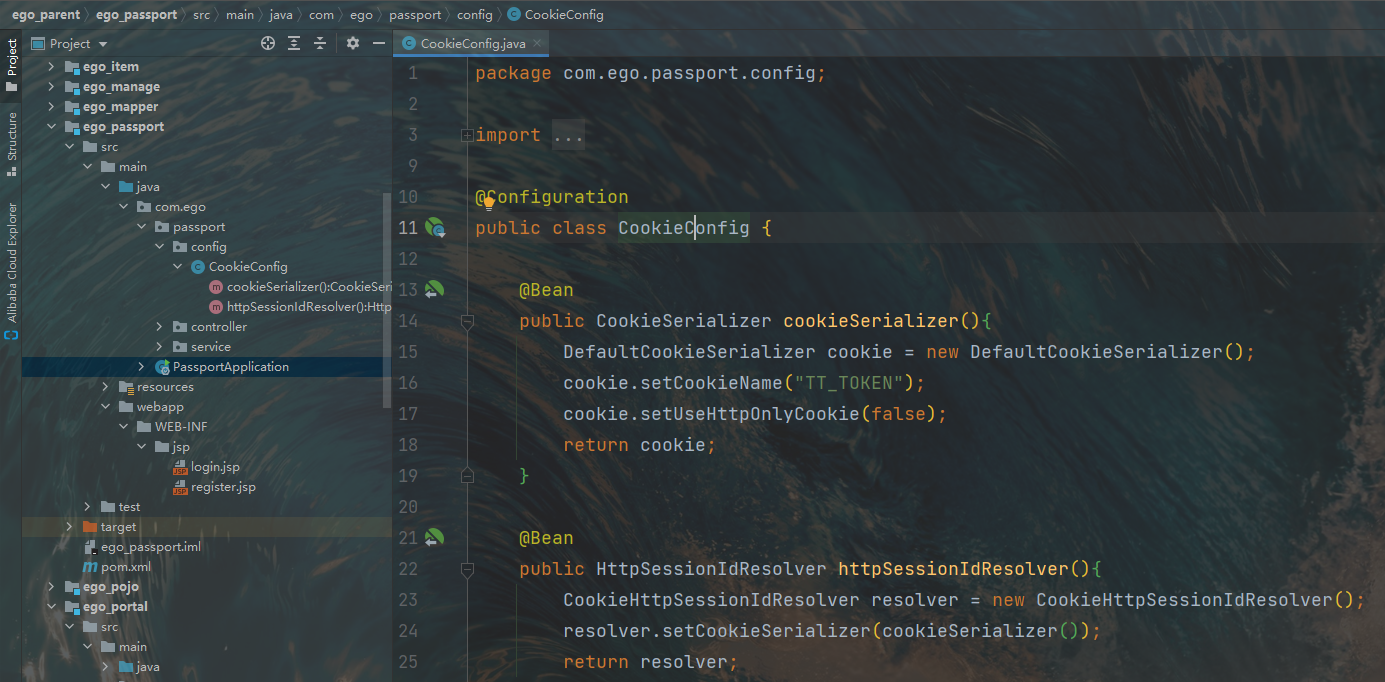This screenshot has width=1385, height=682.
Task: Toggle the Project tool window side tab
Action: [11, 64]
